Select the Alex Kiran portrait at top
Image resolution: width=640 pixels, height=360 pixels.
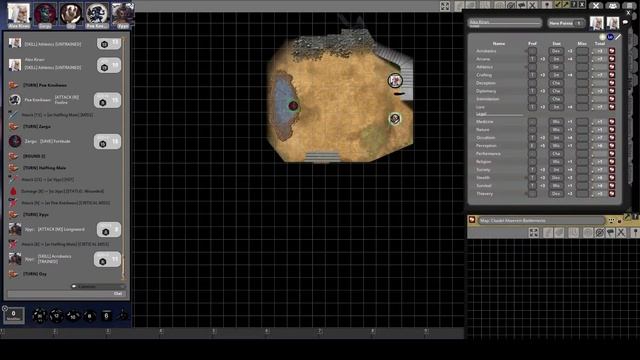point(19,15)
